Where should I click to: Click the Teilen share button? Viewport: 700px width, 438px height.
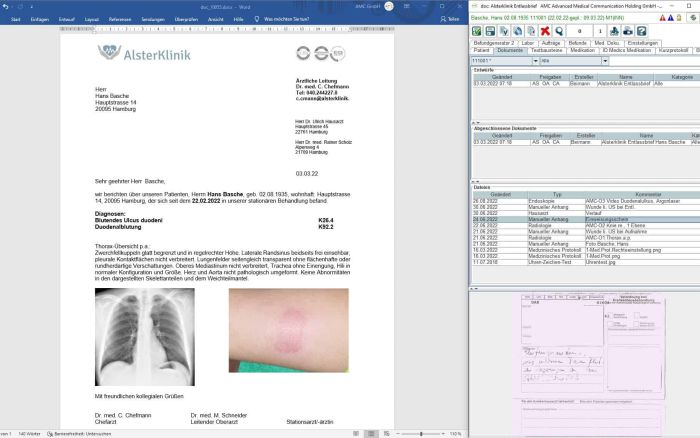coord(449,19)
